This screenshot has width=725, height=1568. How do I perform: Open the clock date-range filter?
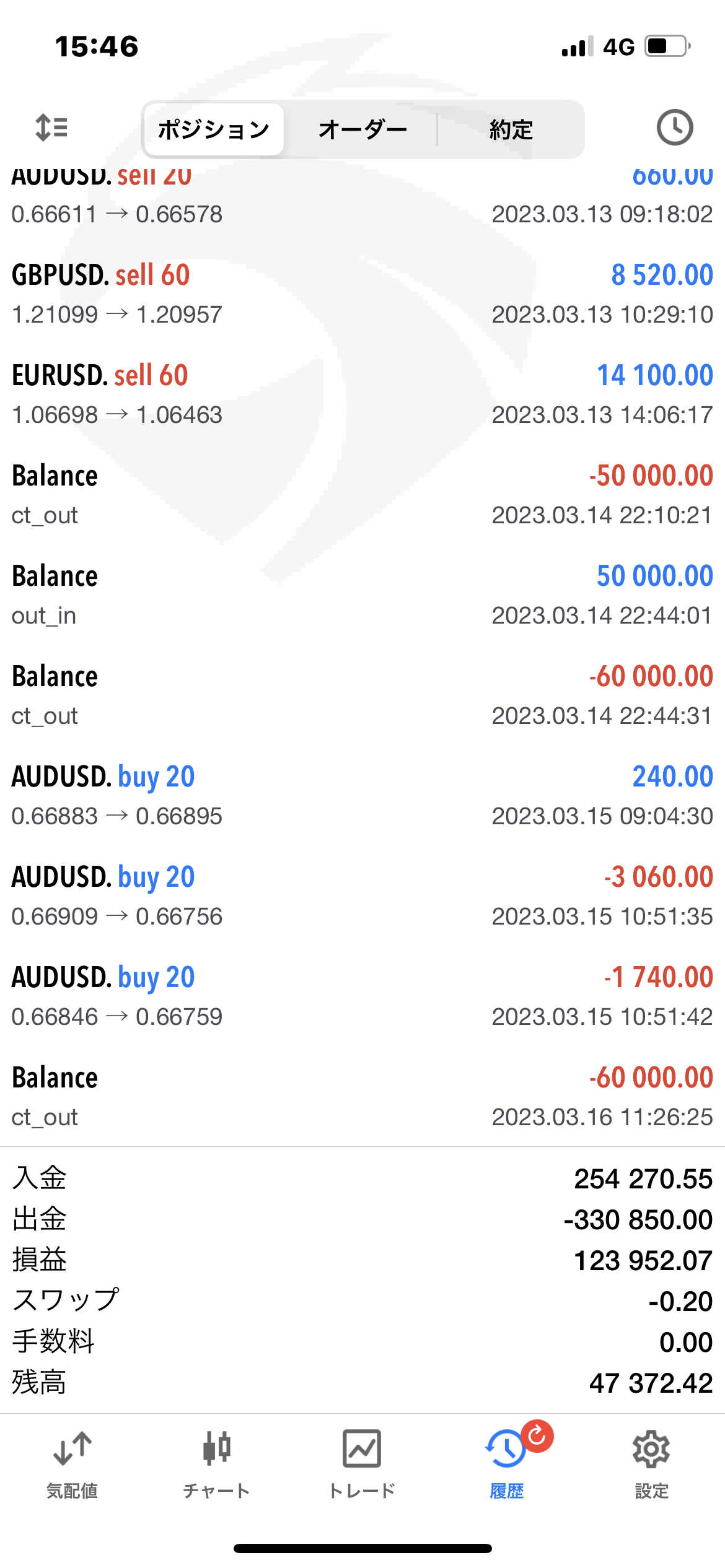point(674,128)
